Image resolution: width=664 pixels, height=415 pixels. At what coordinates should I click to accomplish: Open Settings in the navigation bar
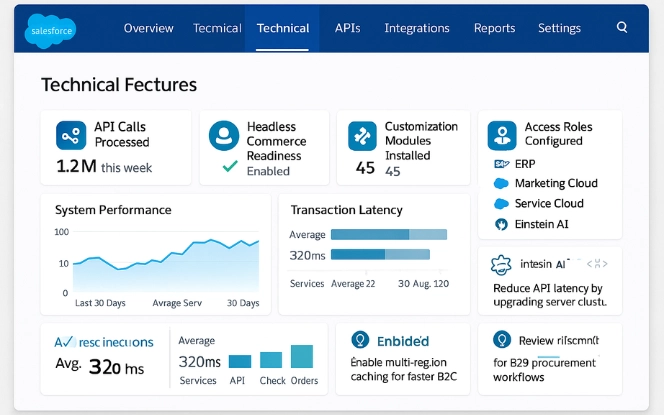point(559,28)
